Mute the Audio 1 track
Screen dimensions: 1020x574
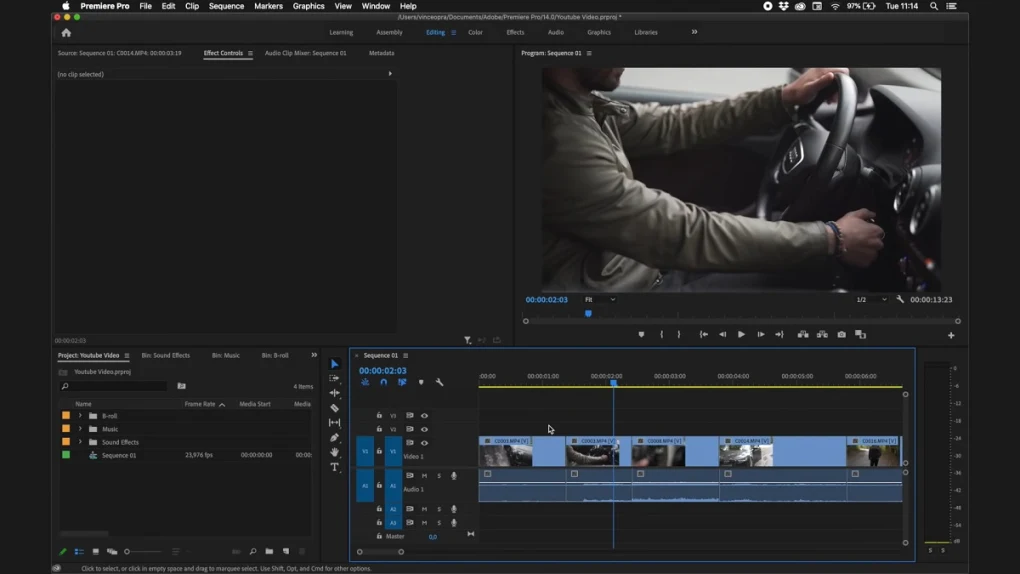point(424,476)
